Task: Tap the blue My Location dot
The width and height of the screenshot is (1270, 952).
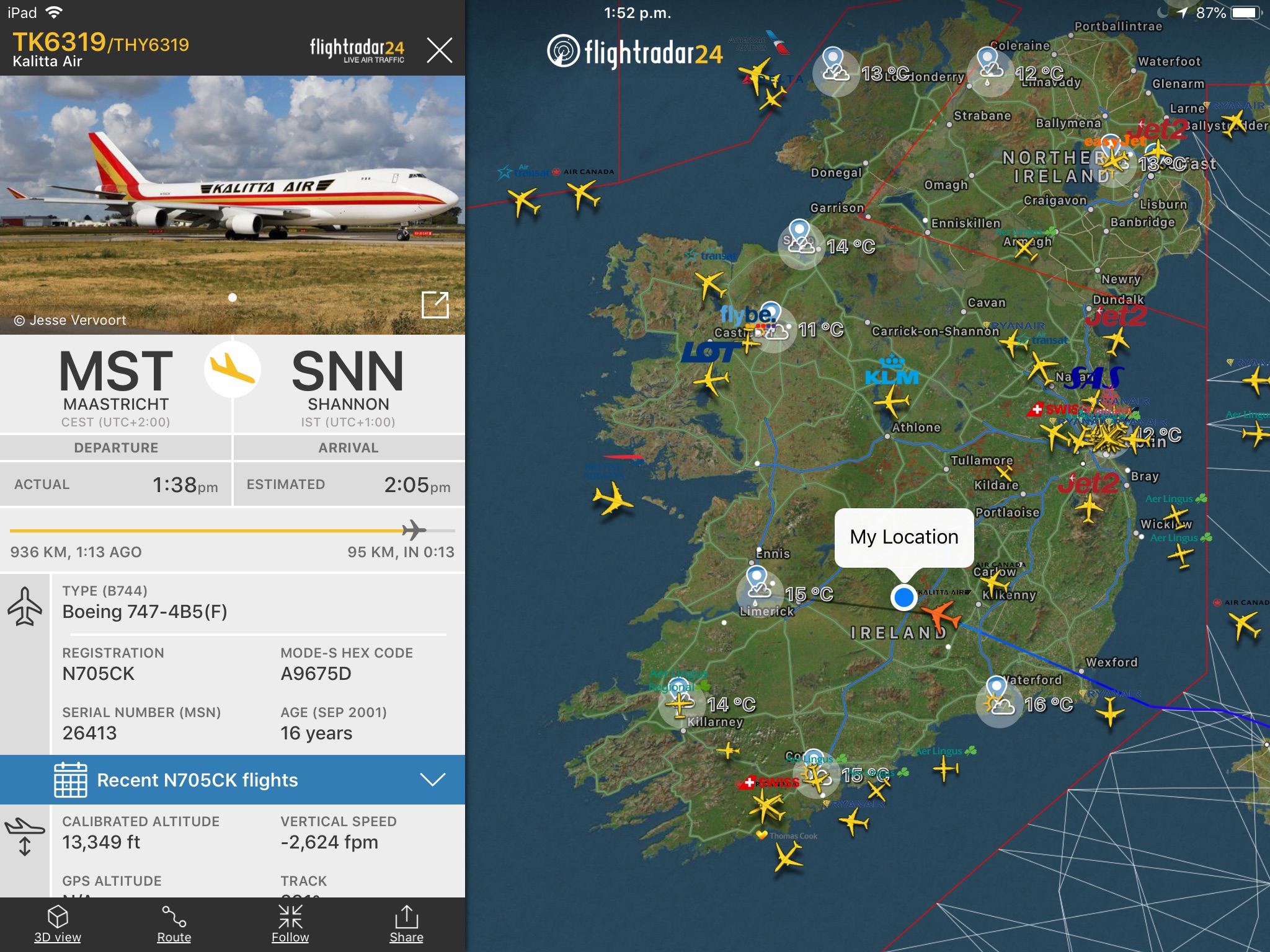Action: coord(904,597)
